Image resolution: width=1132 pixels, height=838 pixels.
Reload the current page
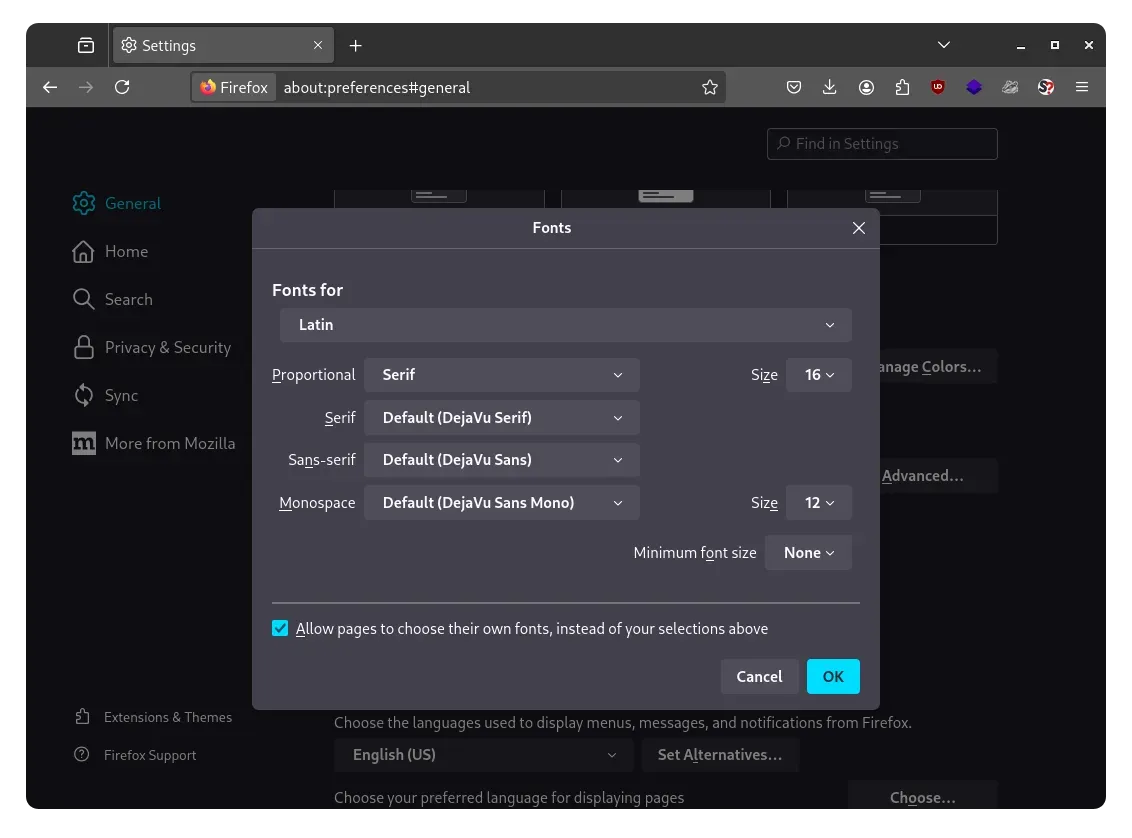[122, 87]
